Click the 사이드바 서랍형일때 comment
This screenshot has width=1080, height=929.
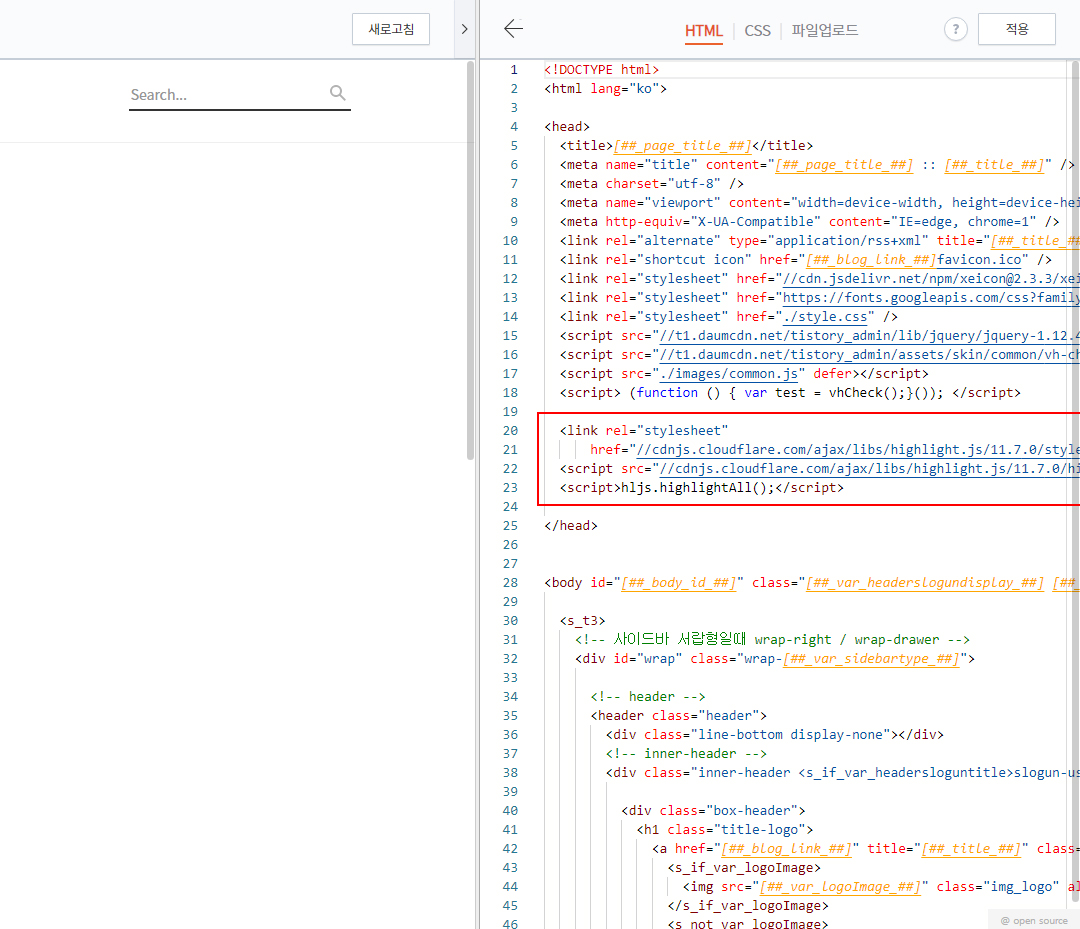click(x=772, y=640)
